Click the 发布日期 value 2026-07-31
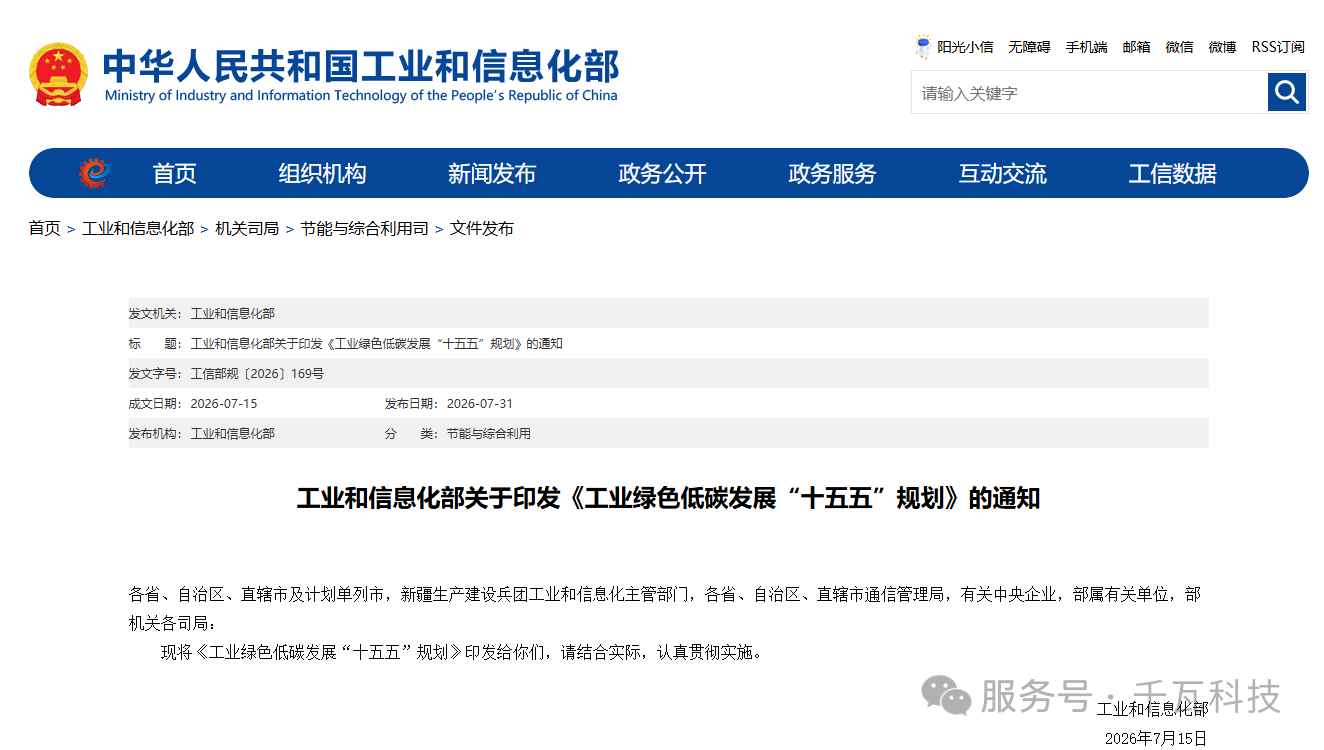This screenshot has width=1324, height=750. click(480, 404)
